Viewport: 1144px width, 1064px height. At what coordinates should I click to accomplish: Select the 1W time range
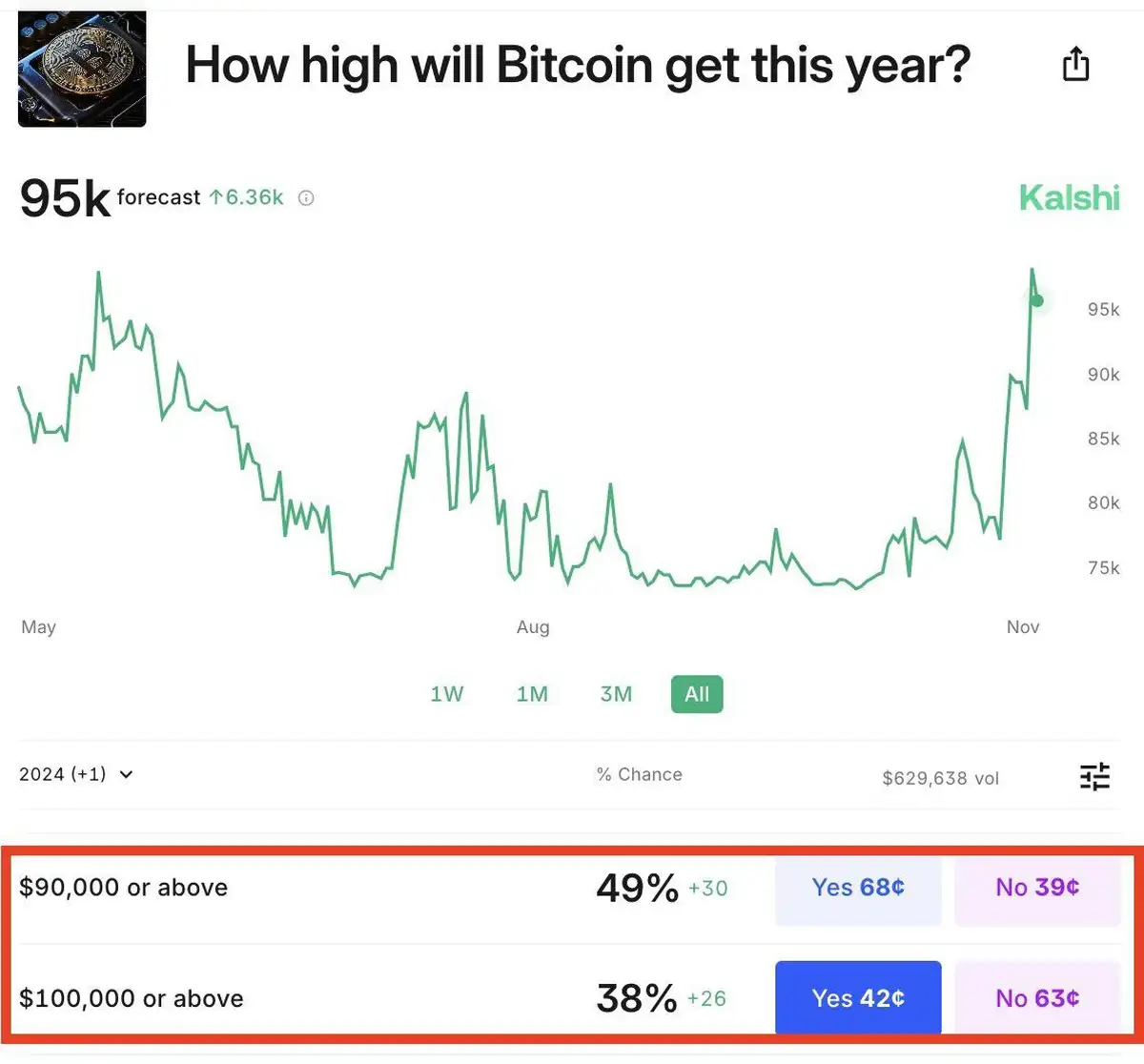coord(446,694)
